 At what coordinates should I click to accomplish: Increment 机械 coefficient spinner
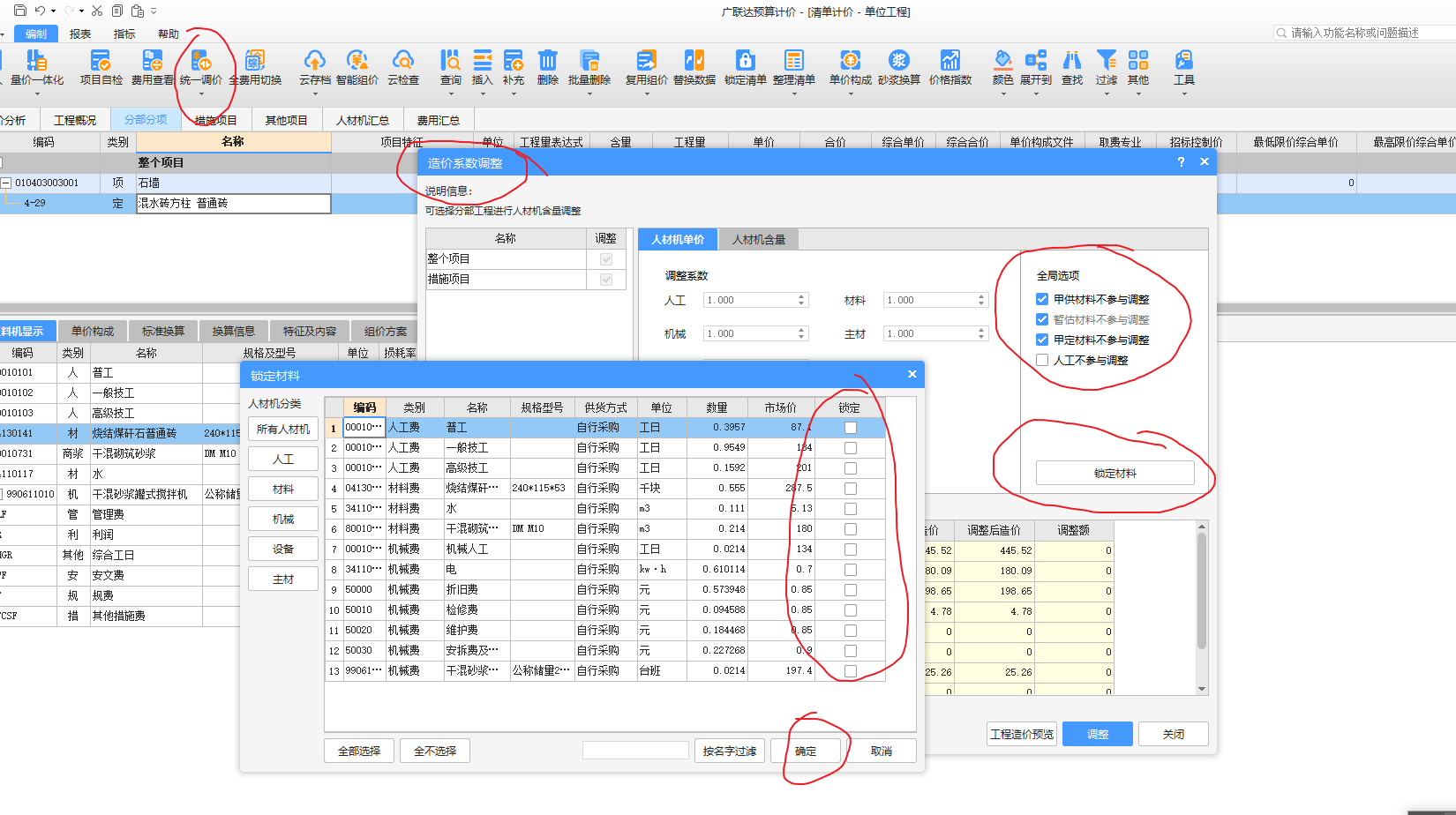[x=801, y=331]
